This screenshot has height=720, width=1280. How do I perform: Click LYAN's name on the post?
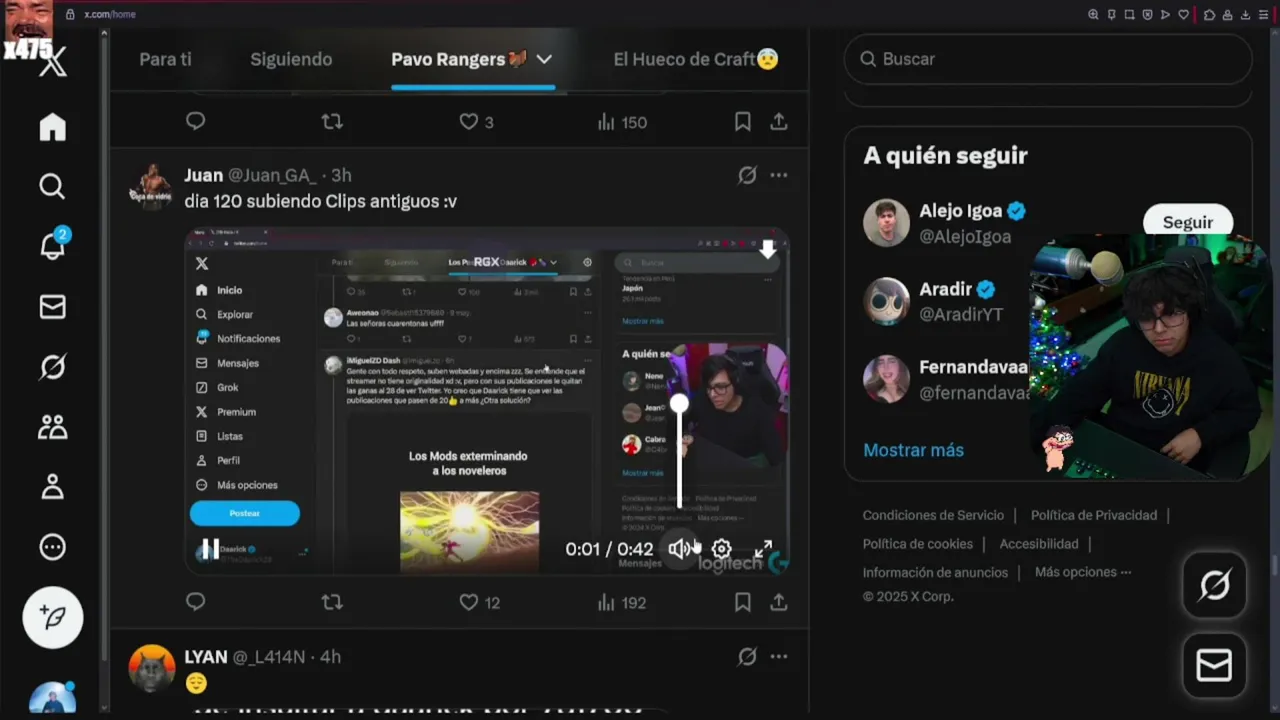tap(206, 657)
